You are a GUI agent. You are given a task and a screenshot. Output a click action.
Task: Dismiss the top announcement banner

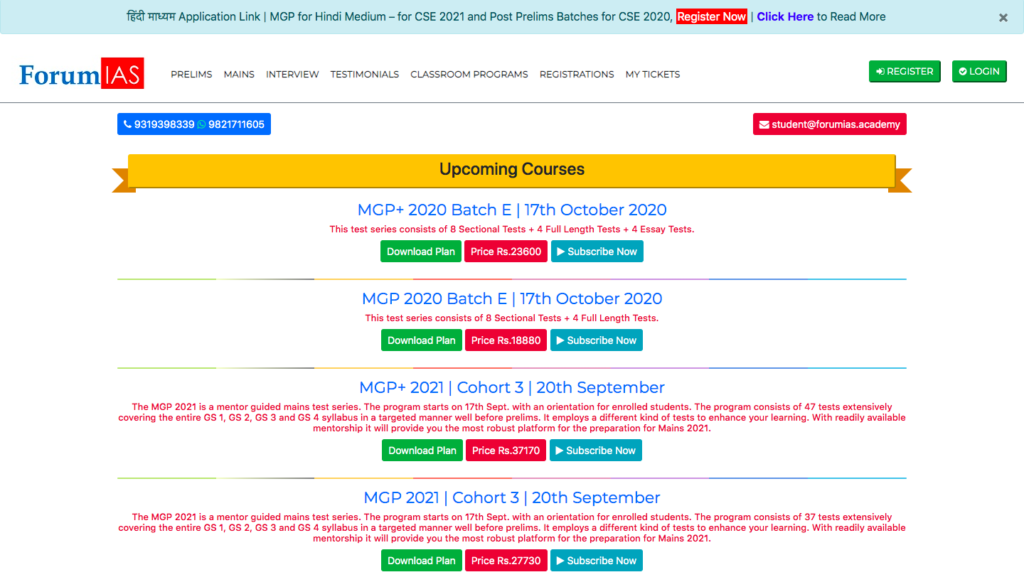pos(1003,17)
